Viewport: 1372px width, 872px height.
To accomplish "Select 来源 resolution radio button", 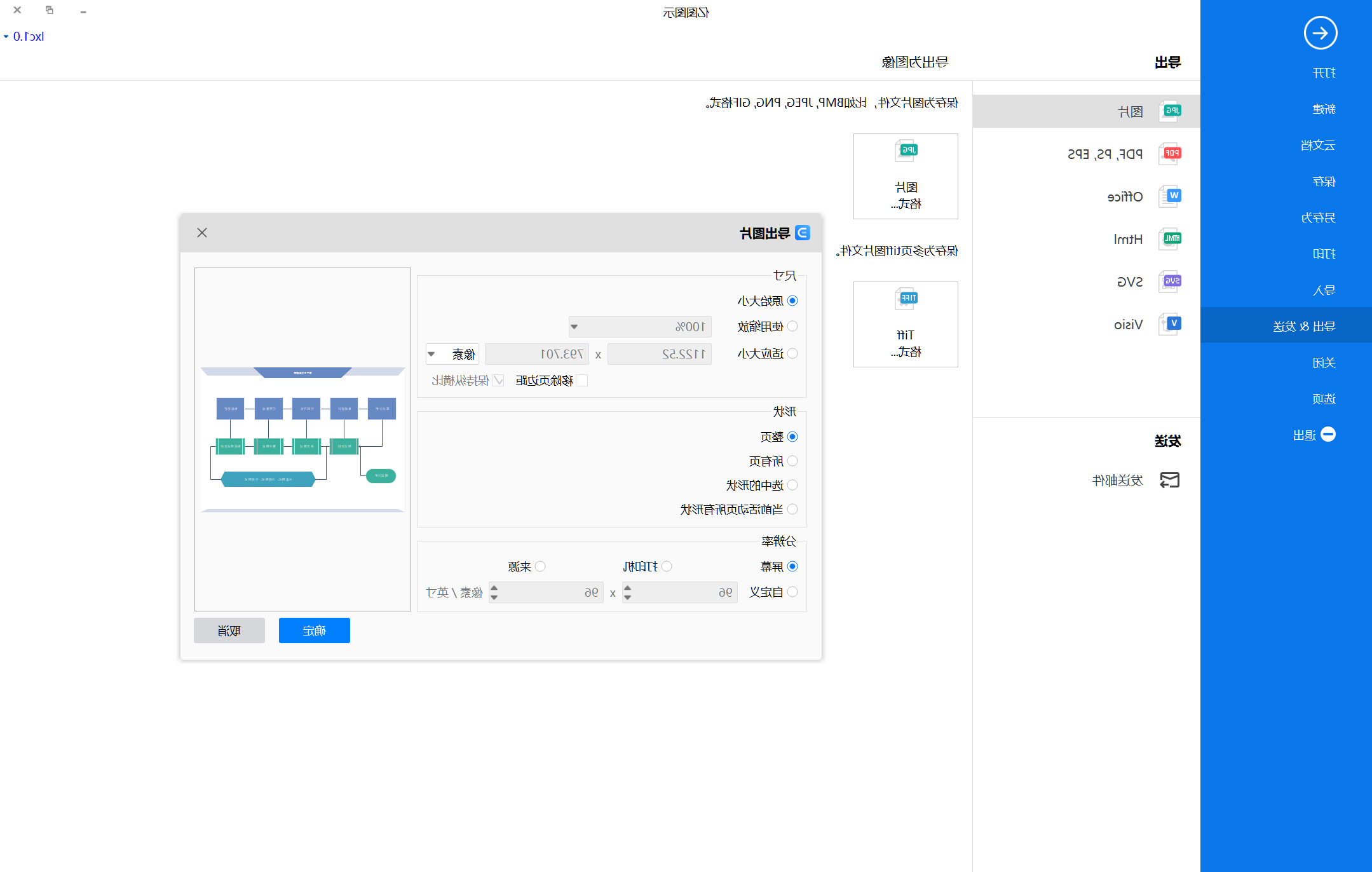I will tap(540, 566).
